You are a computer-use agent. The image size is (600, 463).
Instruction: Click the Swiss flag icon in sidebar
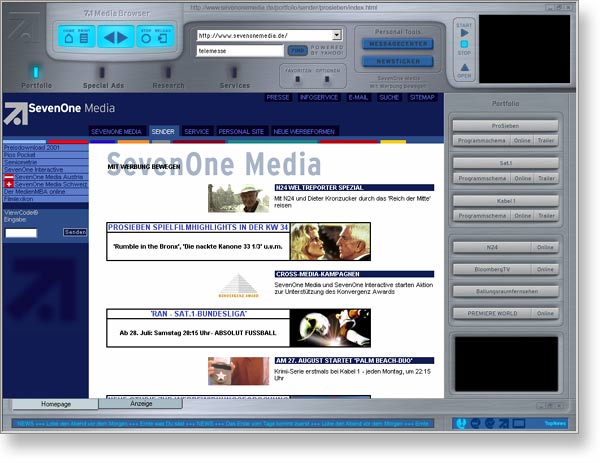(x=8, y=185)
